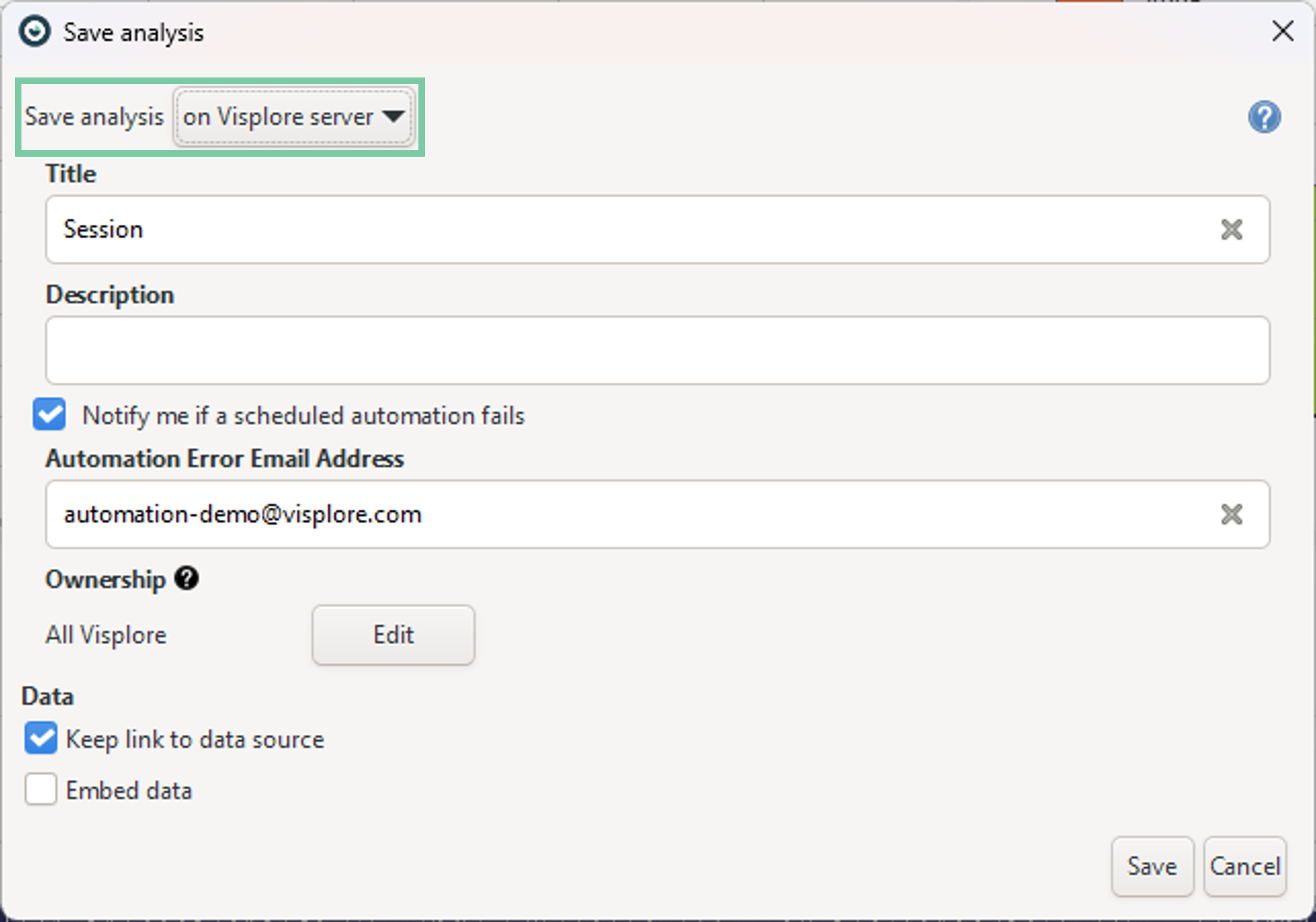Uncheck Keep link to data source
Image resolution: width=1316 pixels, height=922 pixels.
pyautogui.click(x=41, y=738)
